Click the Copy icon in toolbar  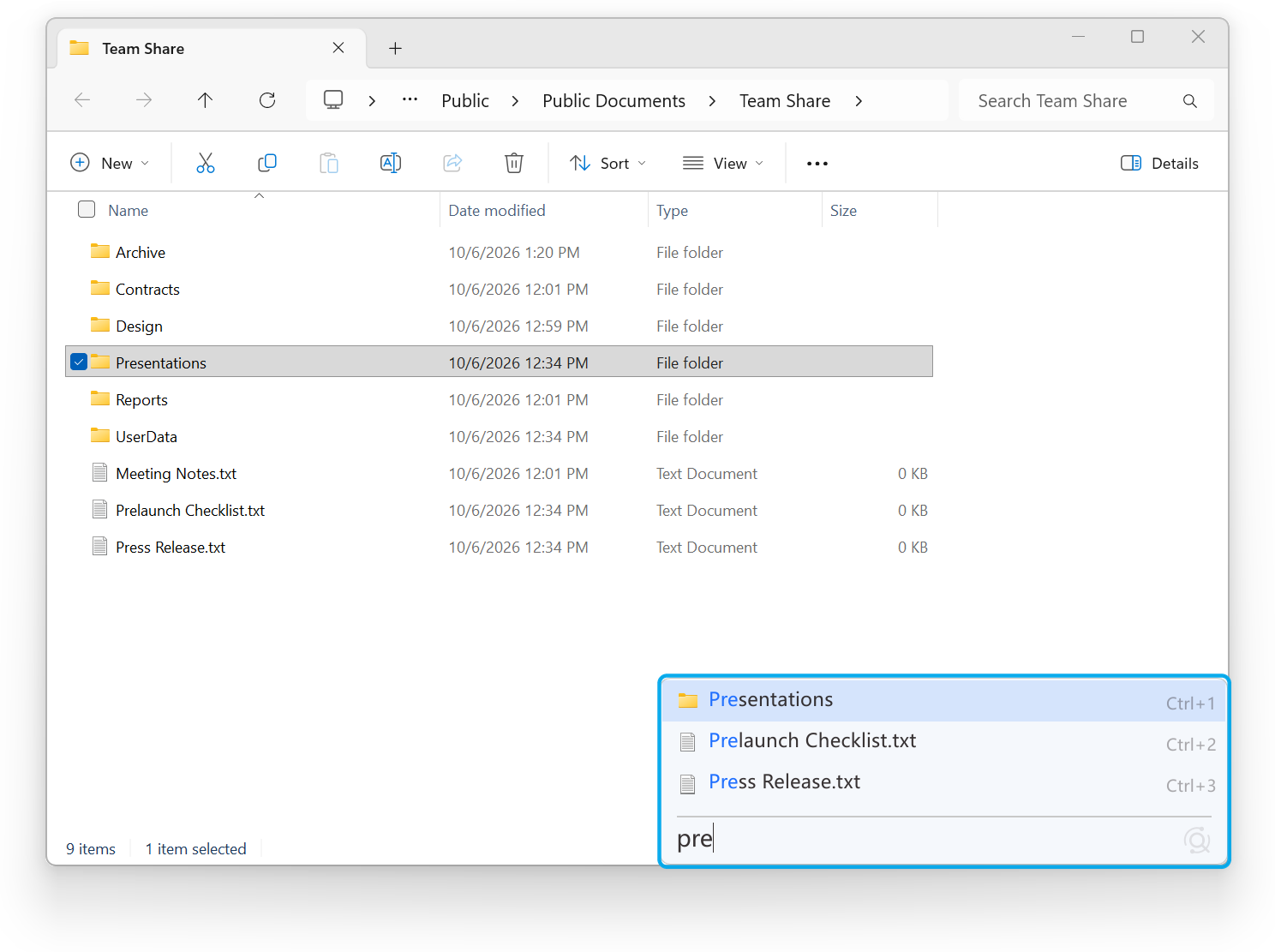coord(267,163)
